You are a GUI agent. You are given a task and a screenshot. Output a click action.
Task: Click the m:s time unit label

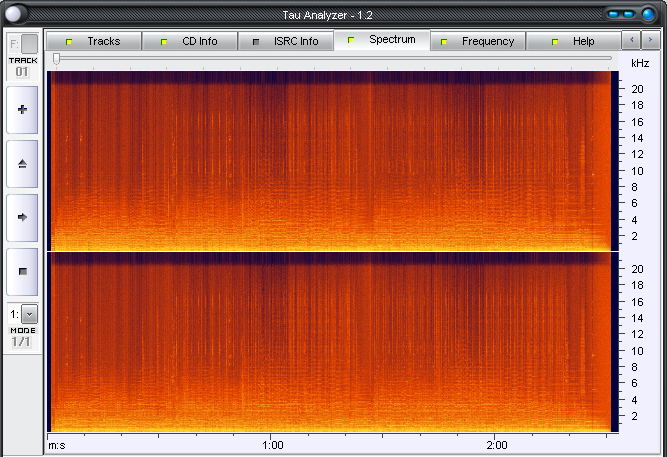(x=57, y=446)
